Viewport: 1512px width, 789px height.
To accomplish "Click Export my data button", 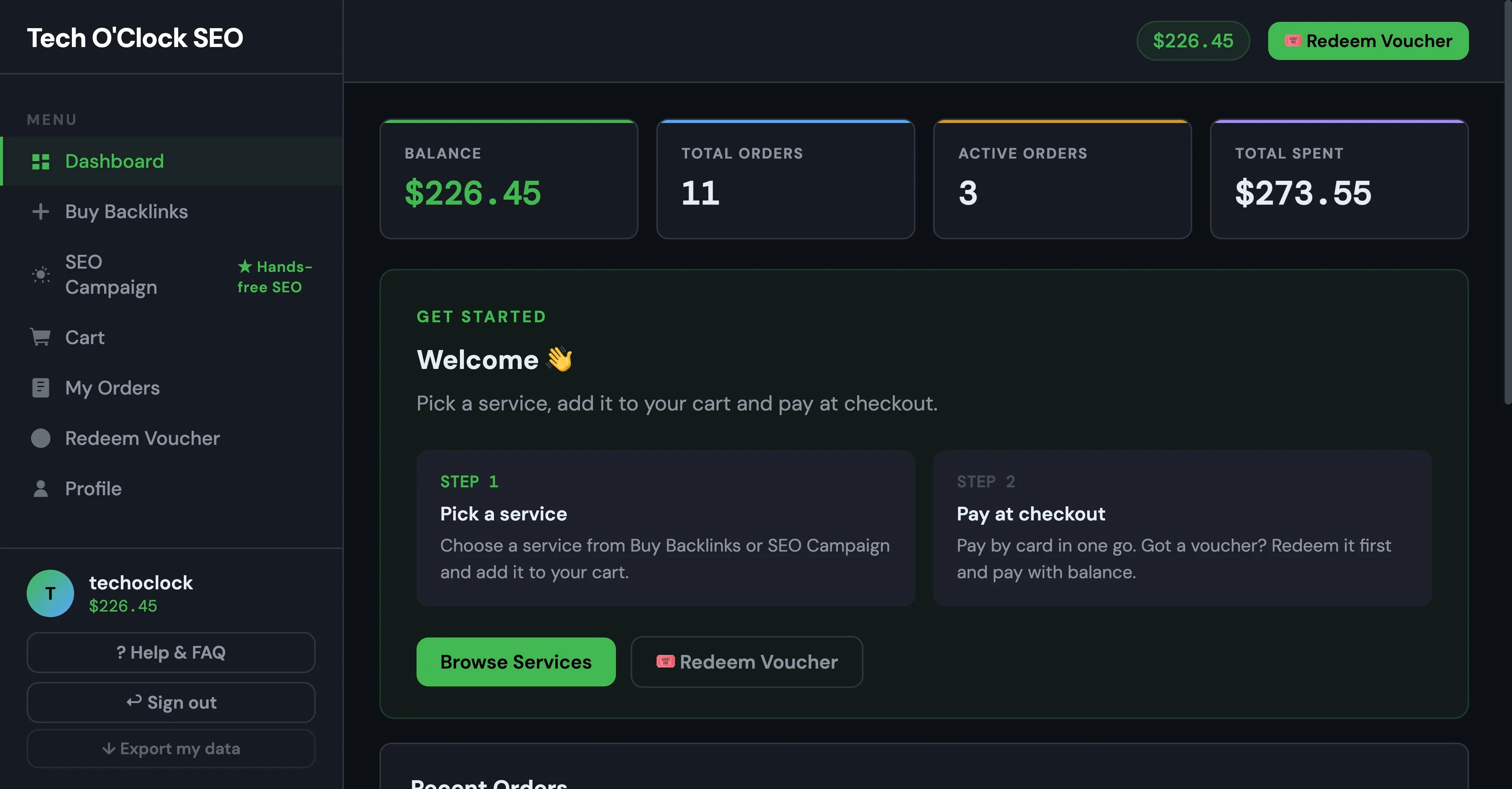I will click(x=171, y=748).
